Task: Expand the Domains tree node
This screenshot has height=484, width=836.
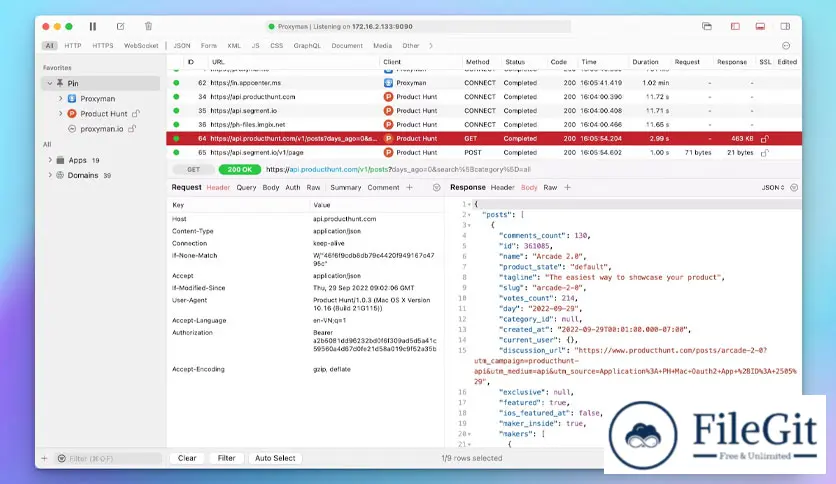Action: (x=50, y=175)
